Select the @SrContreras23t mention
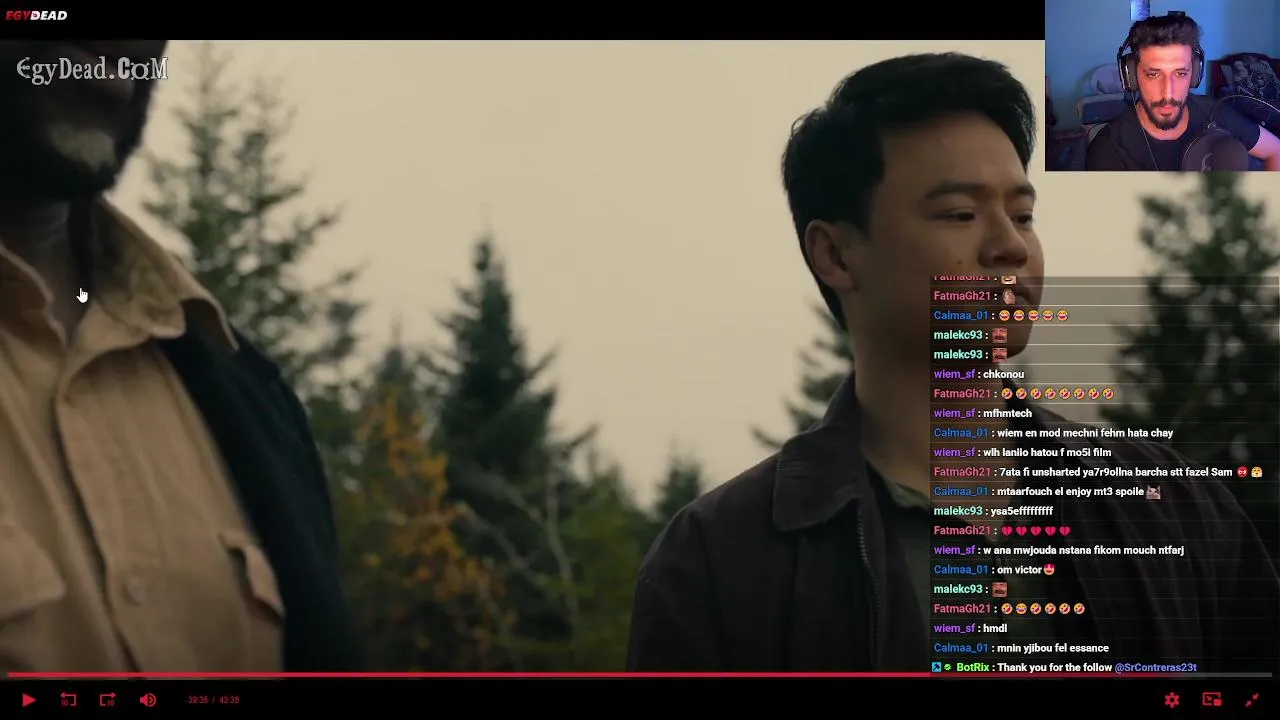The width and height of the screenshot is (1280, 720). tap(1155, 667)
